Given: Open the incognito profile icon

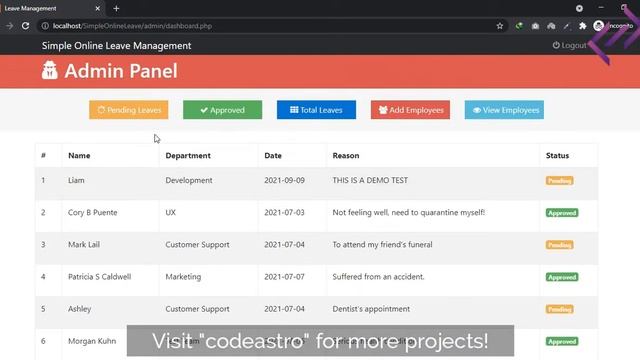Looking at the screenshot, I should point(598,26).
